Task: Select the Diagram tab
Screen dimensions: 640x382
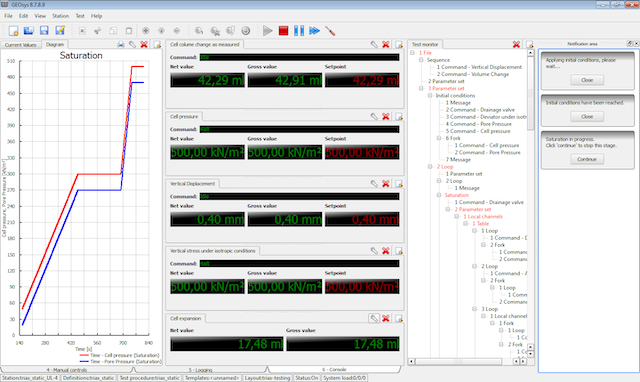Action: click(x=55, y=44)
